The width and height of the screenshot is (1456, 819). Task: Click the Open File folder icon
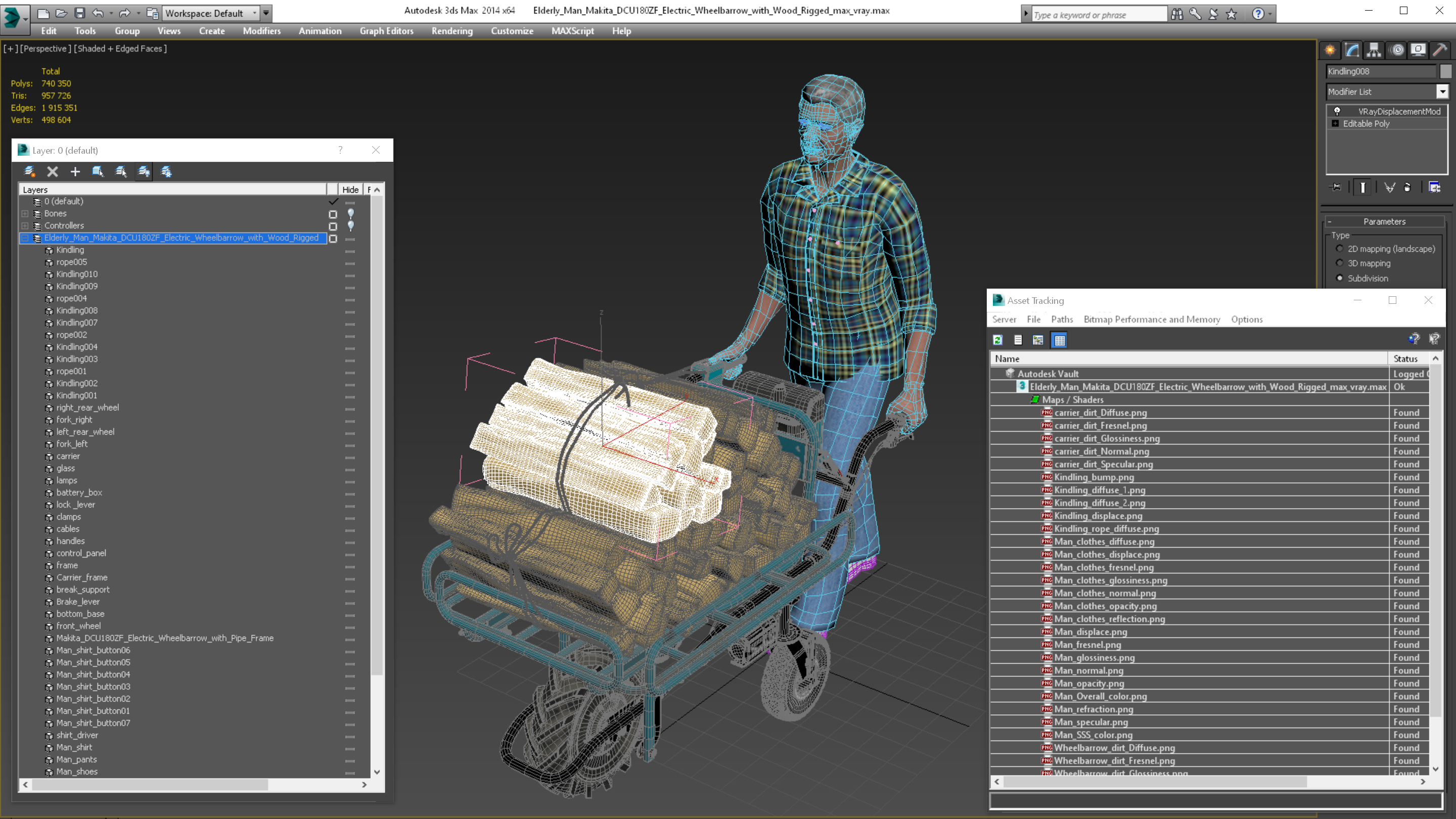click(62, 13)
